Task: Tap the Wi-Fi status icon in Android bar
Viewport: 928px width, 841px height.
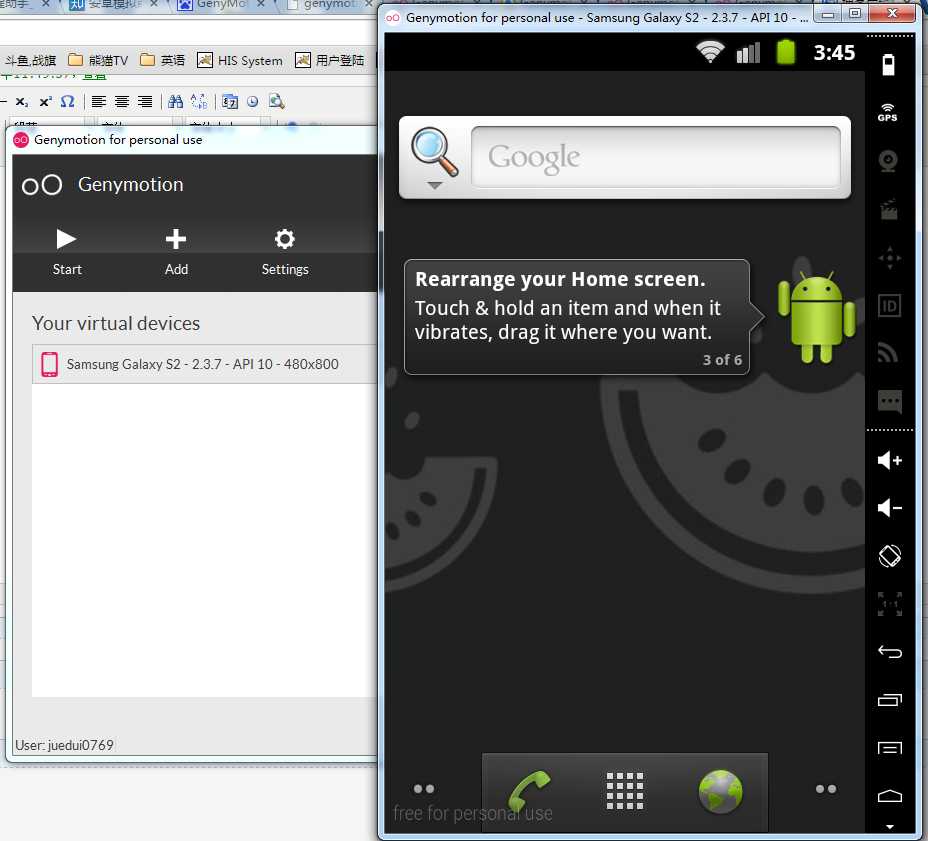Action: click(x=710, y=53)
